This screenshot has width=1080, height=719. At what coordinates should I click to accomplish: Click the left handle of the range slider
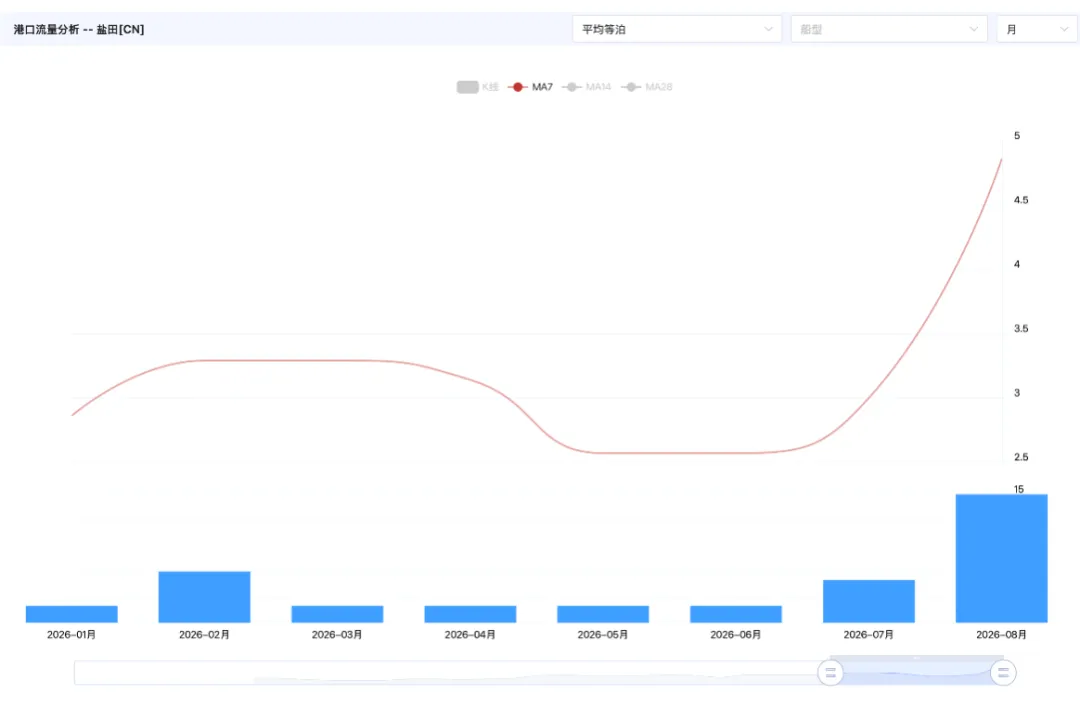pos(830,672)
